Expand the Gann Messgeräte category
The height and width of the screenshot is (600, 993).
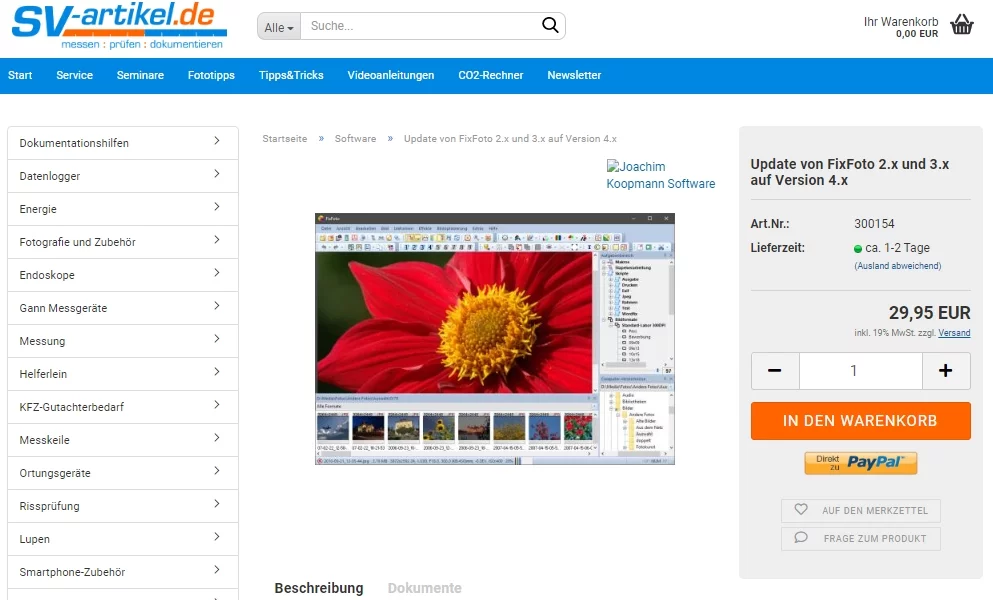pos(123,307)
